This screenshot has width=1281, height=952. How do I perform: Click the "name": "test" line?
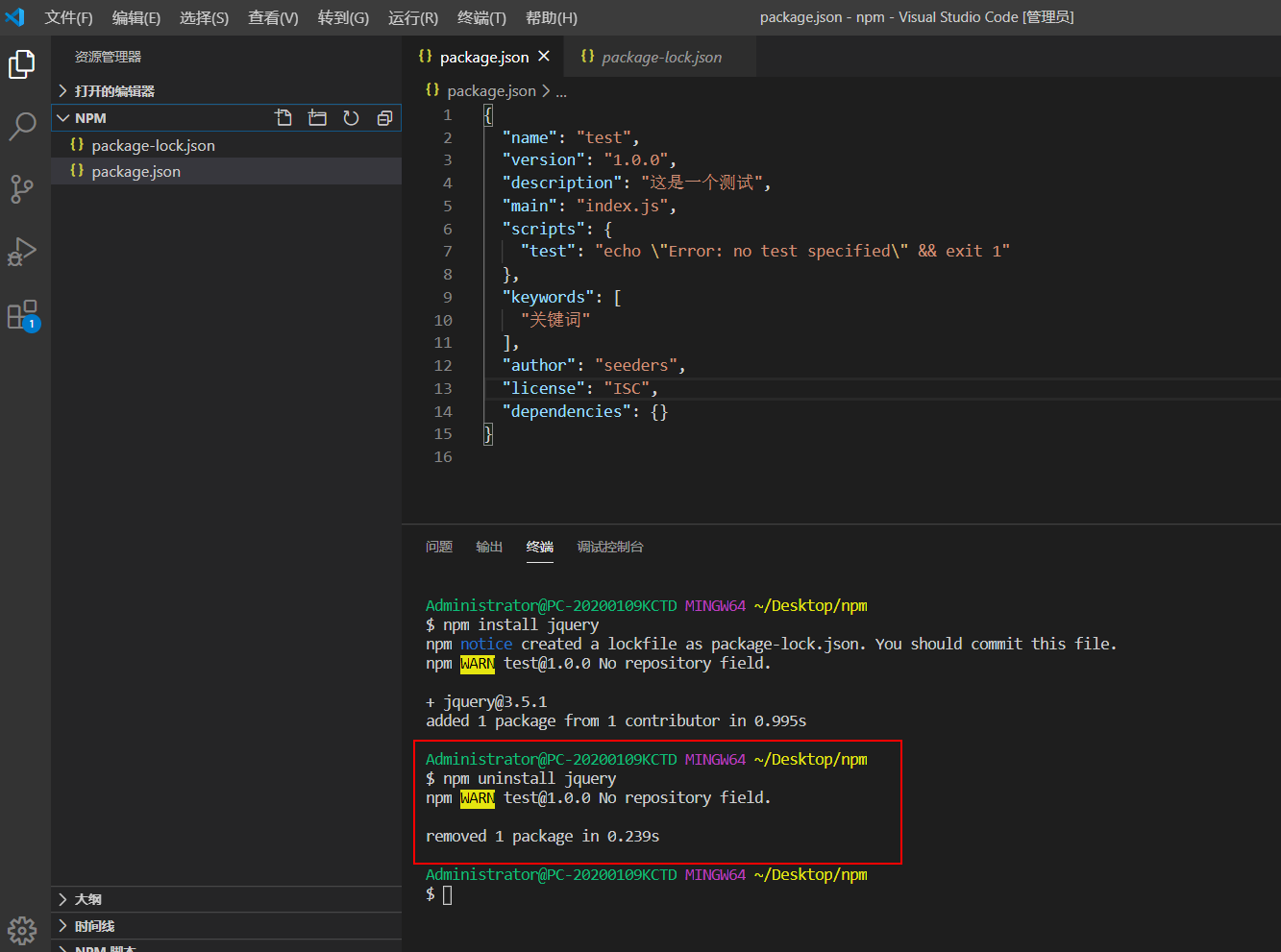click(571, 137)
